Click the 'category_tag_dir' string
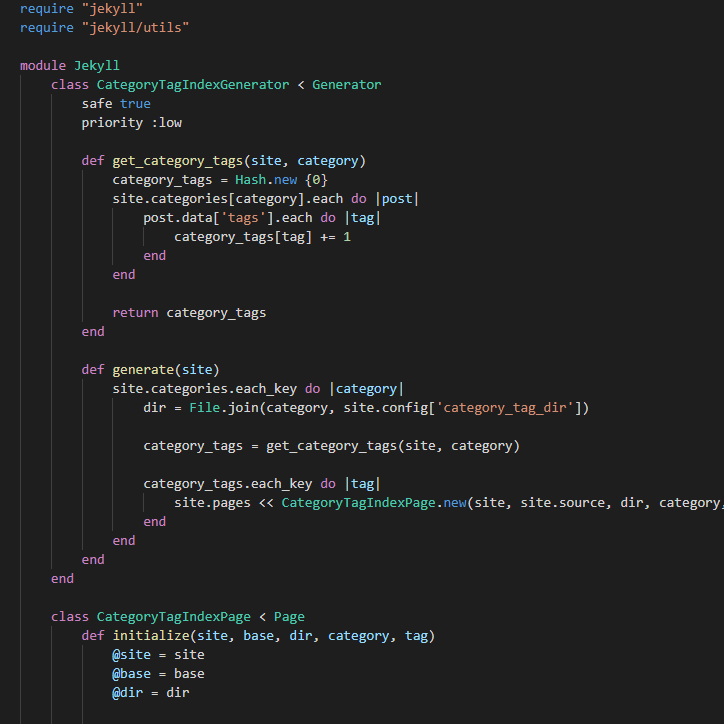This screenshot has width=724, height=724. (505, 408)
